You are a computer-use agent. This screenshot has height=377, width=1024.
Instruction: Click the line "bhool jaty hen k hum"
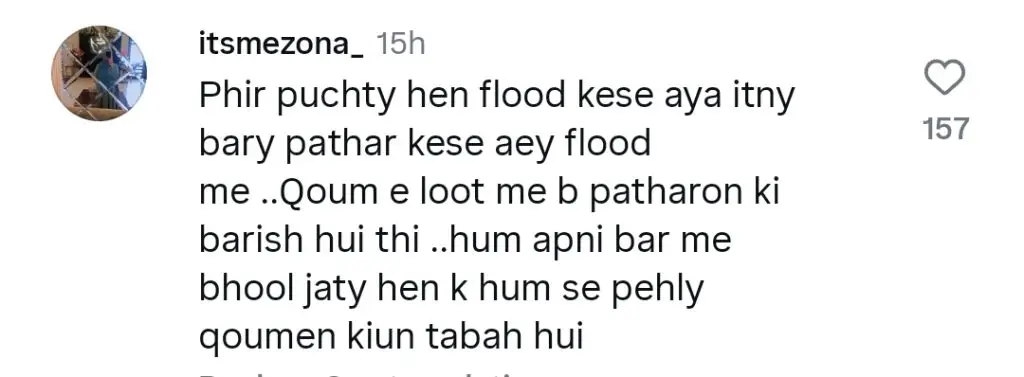[451, 289]
